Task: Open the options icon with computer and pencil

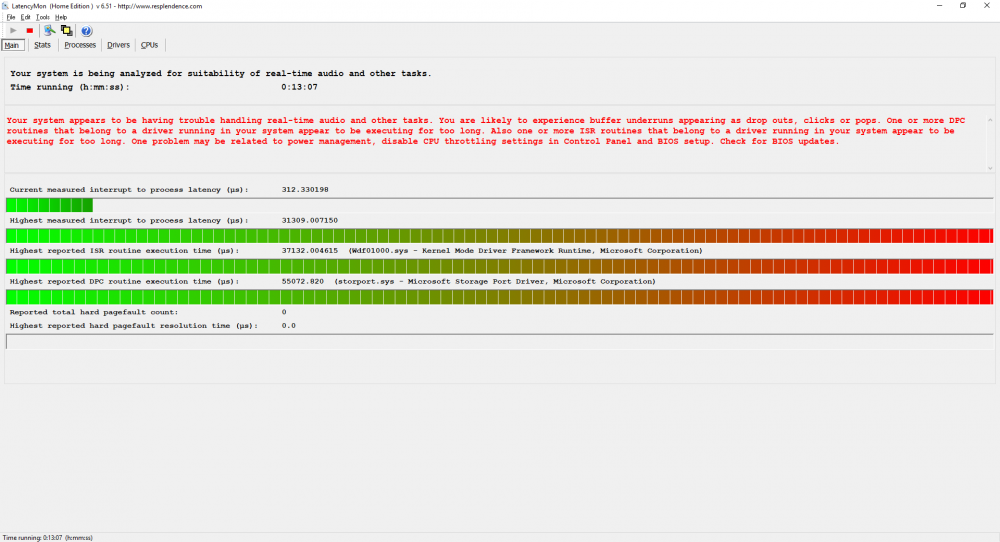Action: tap(50, 30)
